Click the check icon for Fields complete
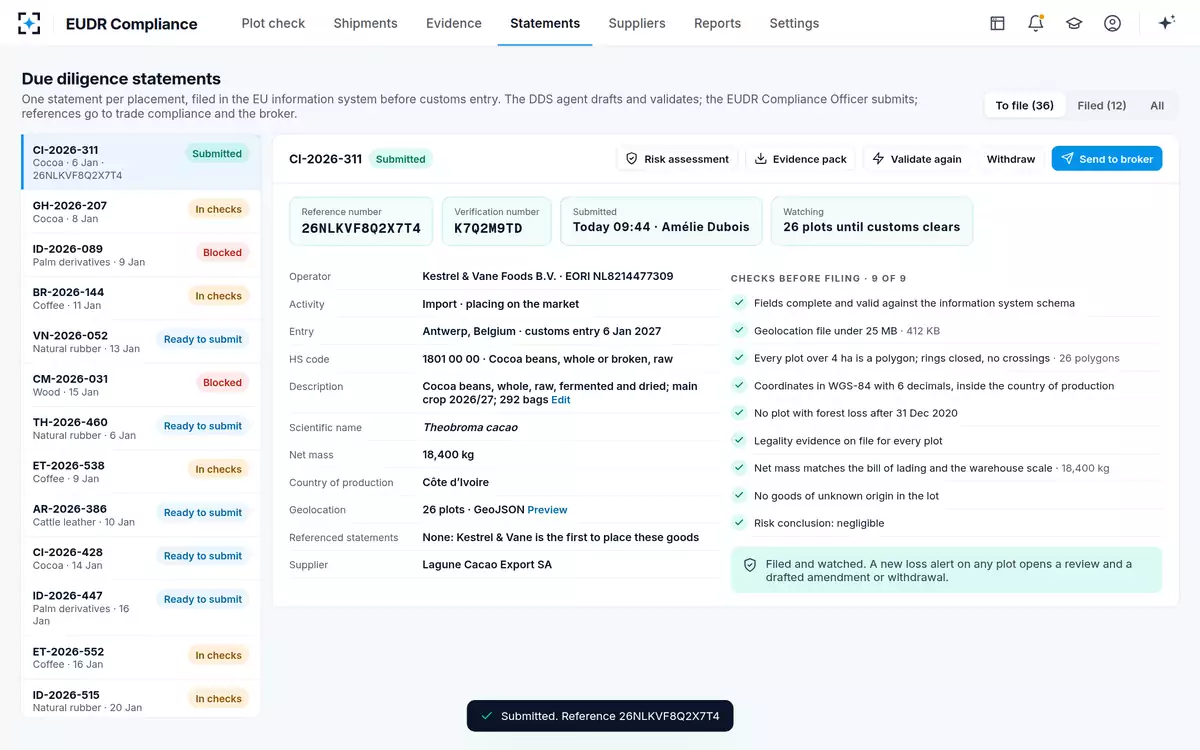Screen dimensions: 1200x750 [x=739, y=302]
